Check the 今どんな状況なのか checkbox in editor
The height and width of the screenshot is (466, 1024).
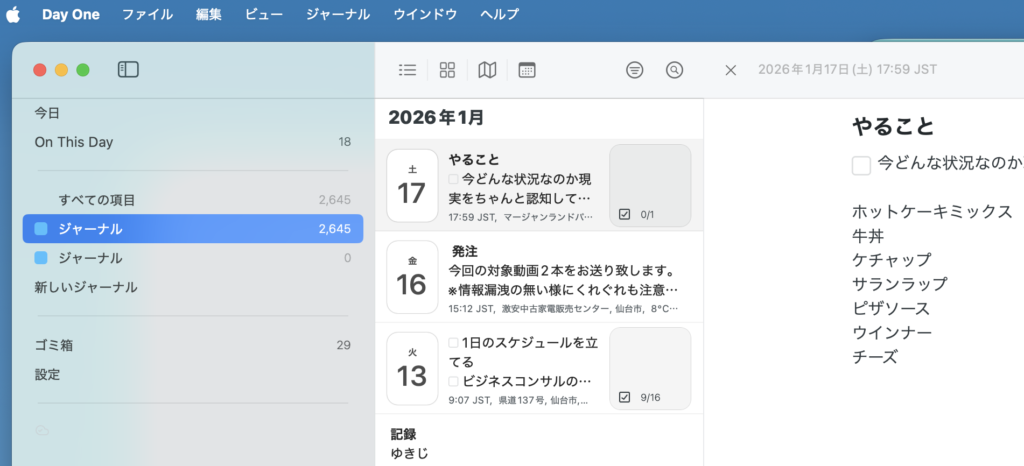point(861,165)
